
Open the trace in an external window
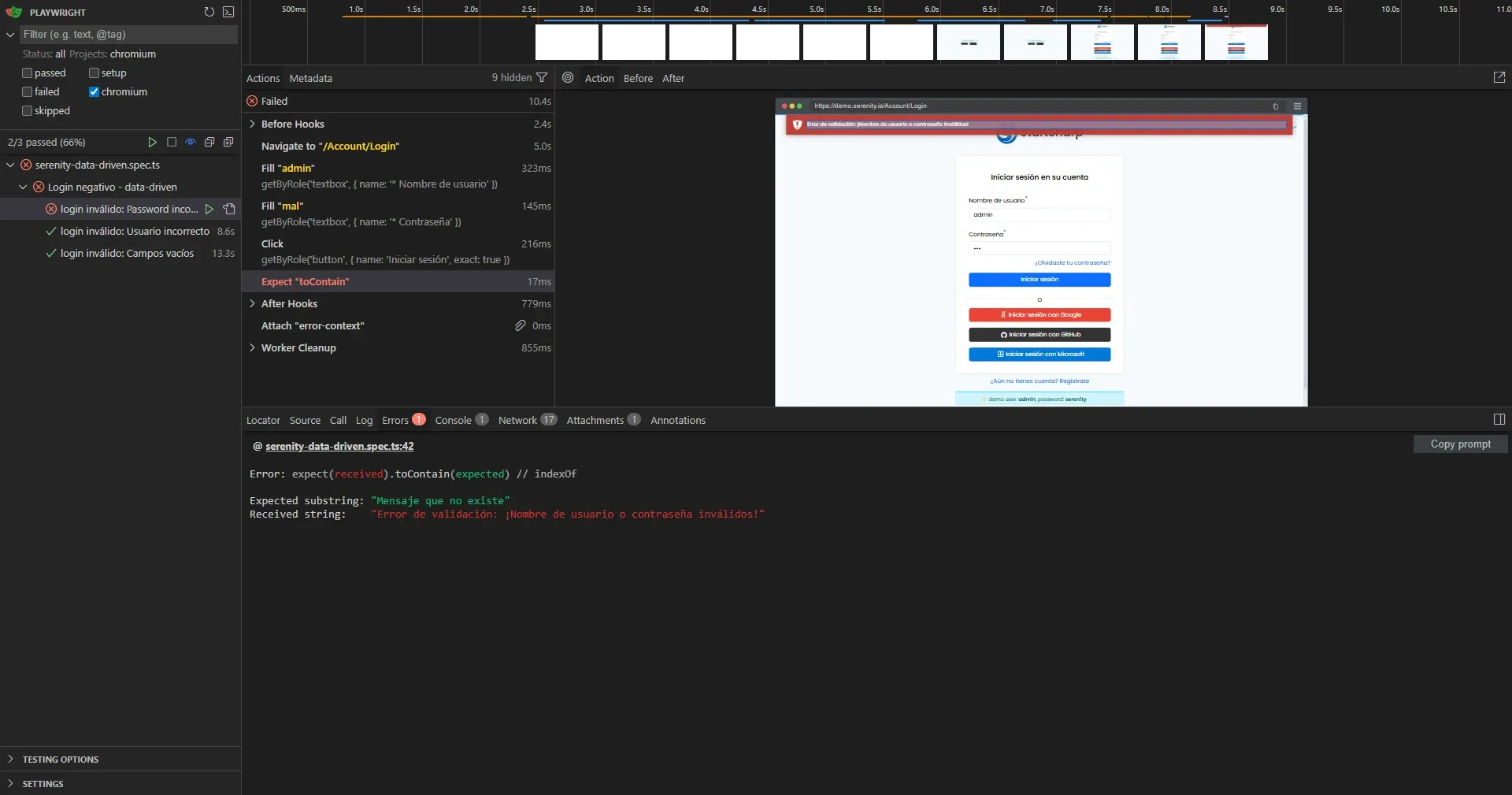(1499, 76)
